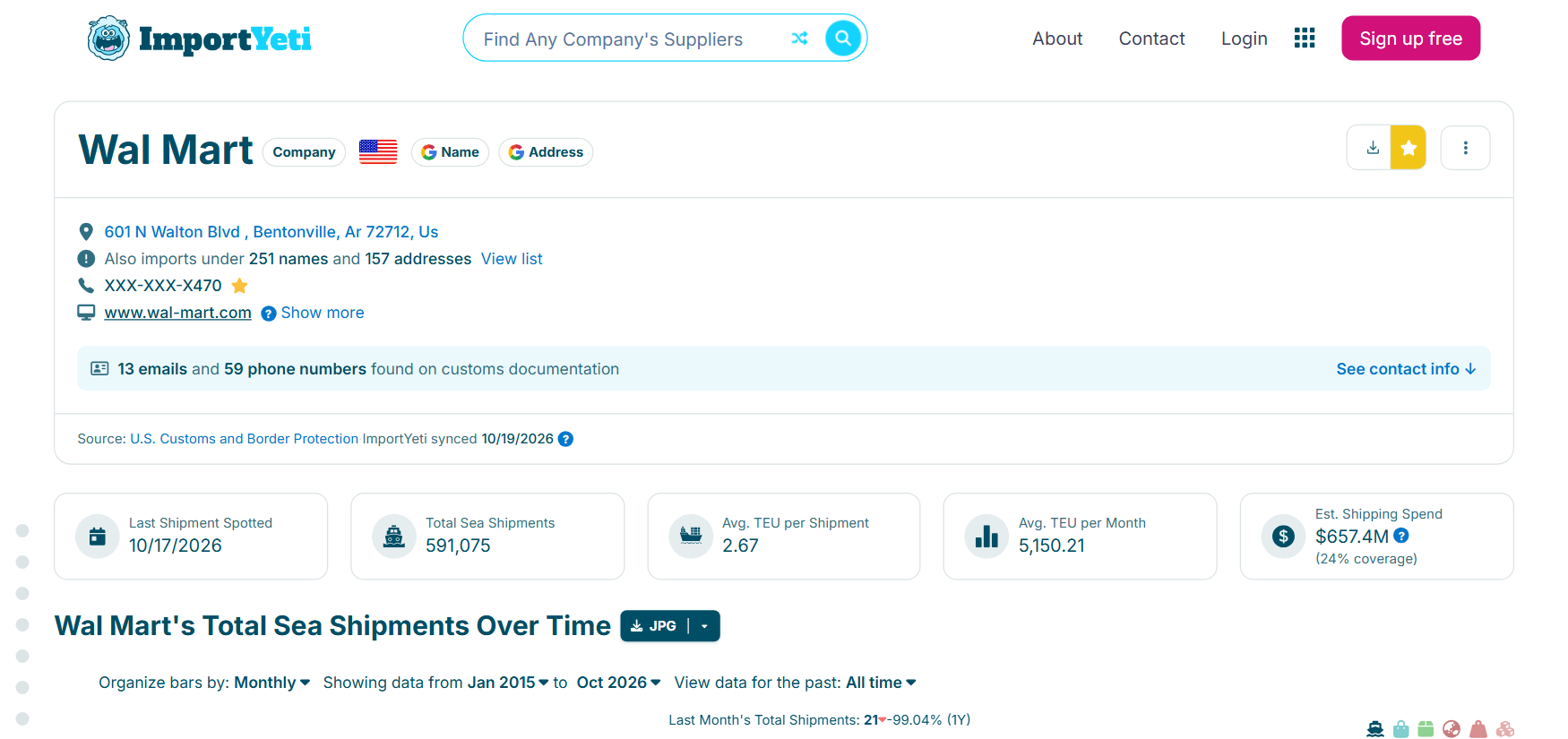Click the Company tag badge
Screen dimensions: 1568x739
(x=304, y=152)
